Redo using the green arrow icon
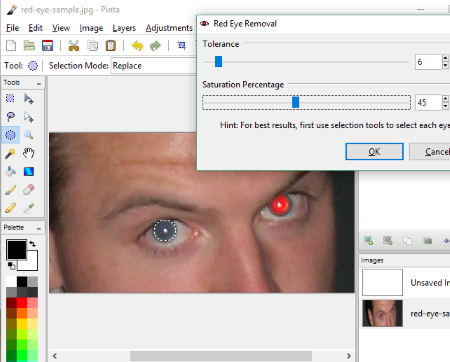This screenshot has width=450, height=362. [155, 45]
